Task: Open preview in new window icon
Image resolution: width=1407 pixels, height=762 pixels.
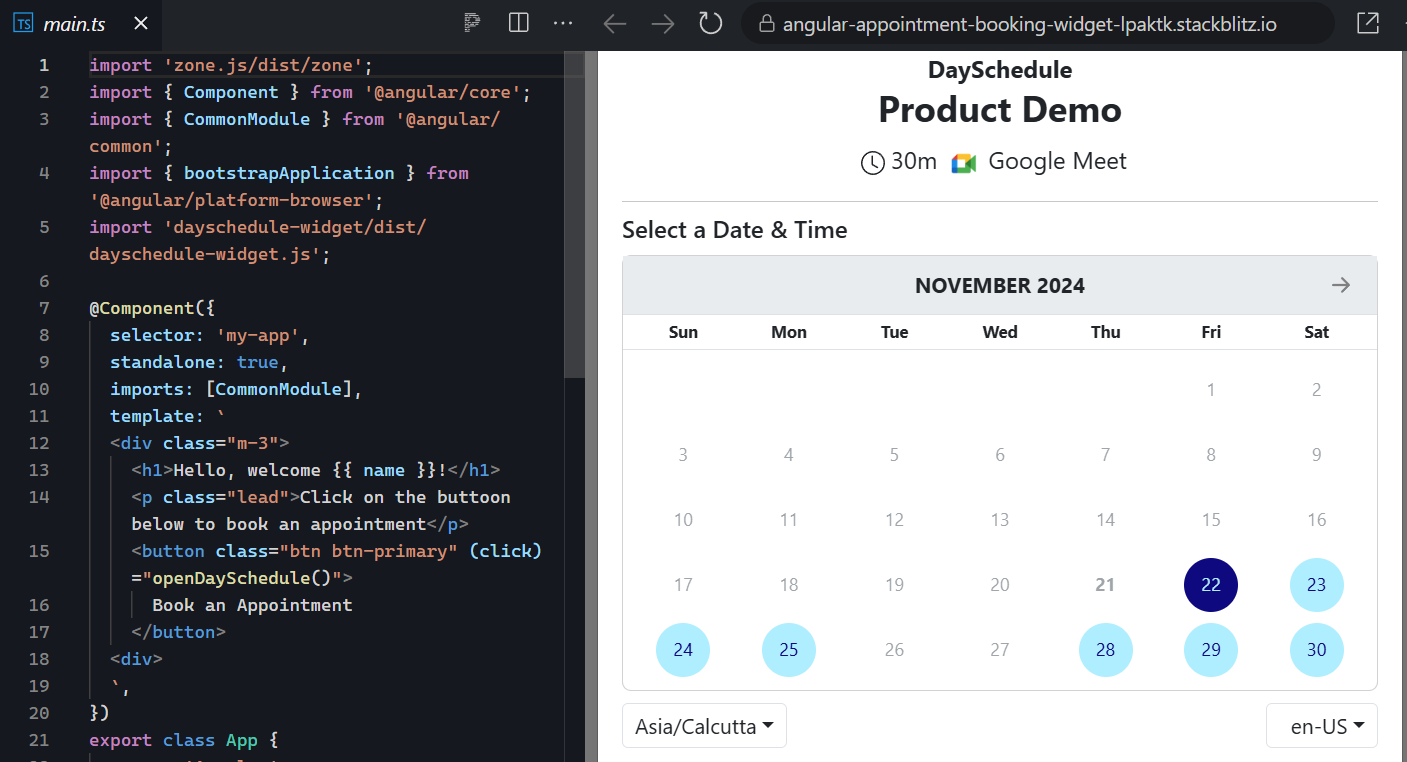Action: (x=1367, y=23)
